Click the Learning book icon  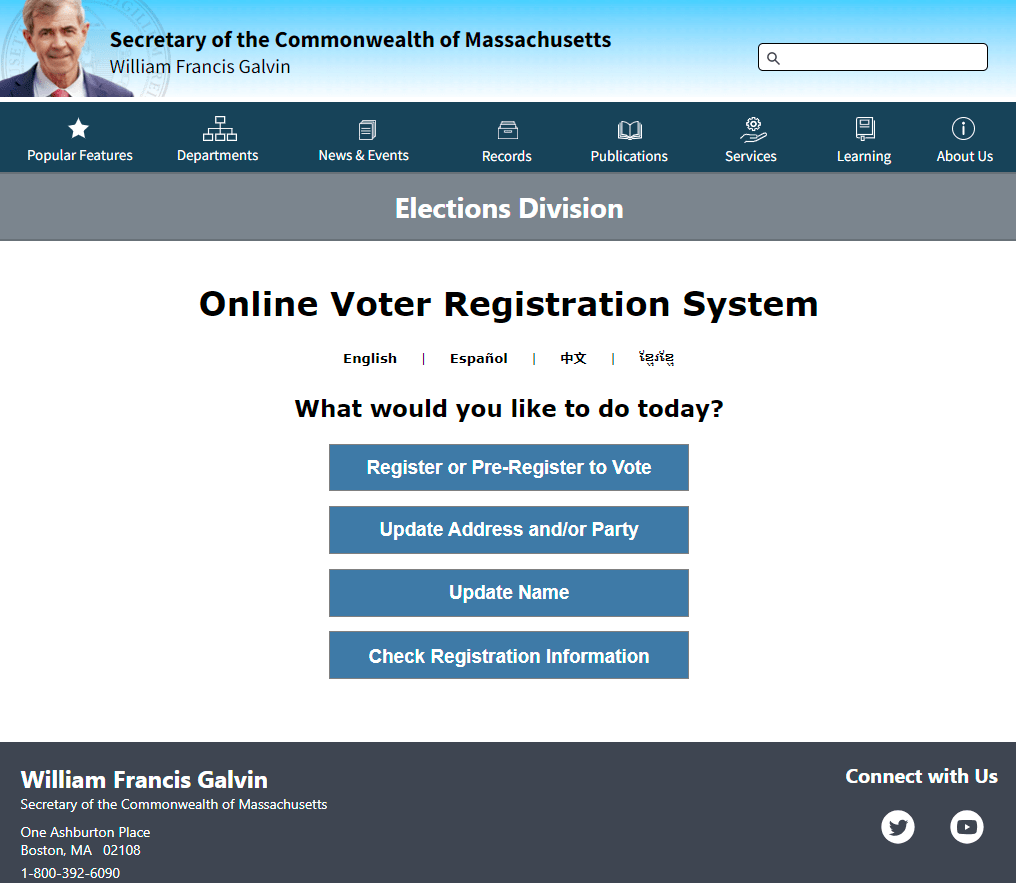(x=865, y=128)
